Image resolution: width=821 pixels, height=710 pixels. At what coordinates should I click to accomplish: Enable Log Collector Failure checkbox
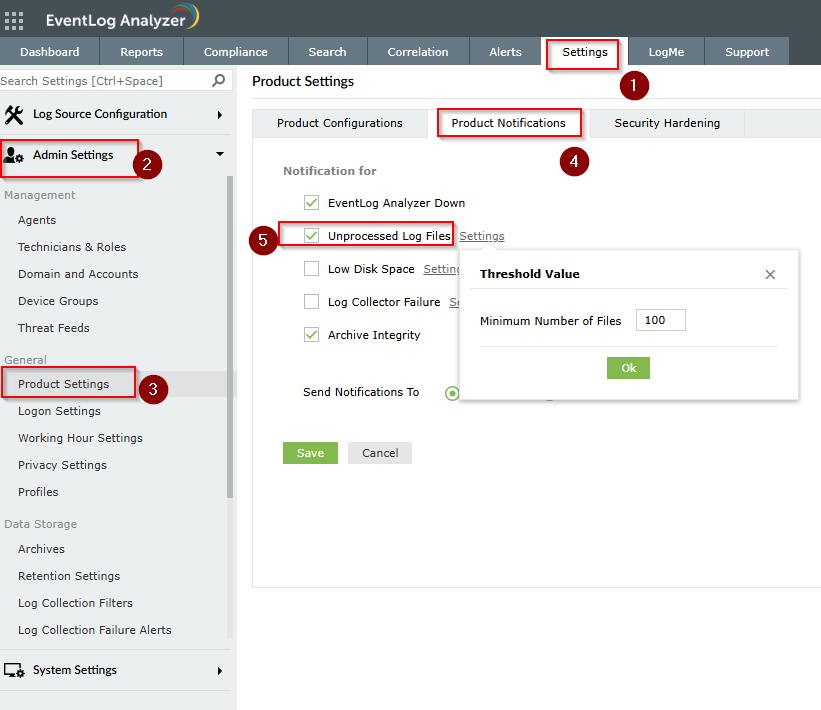(312, 302)
